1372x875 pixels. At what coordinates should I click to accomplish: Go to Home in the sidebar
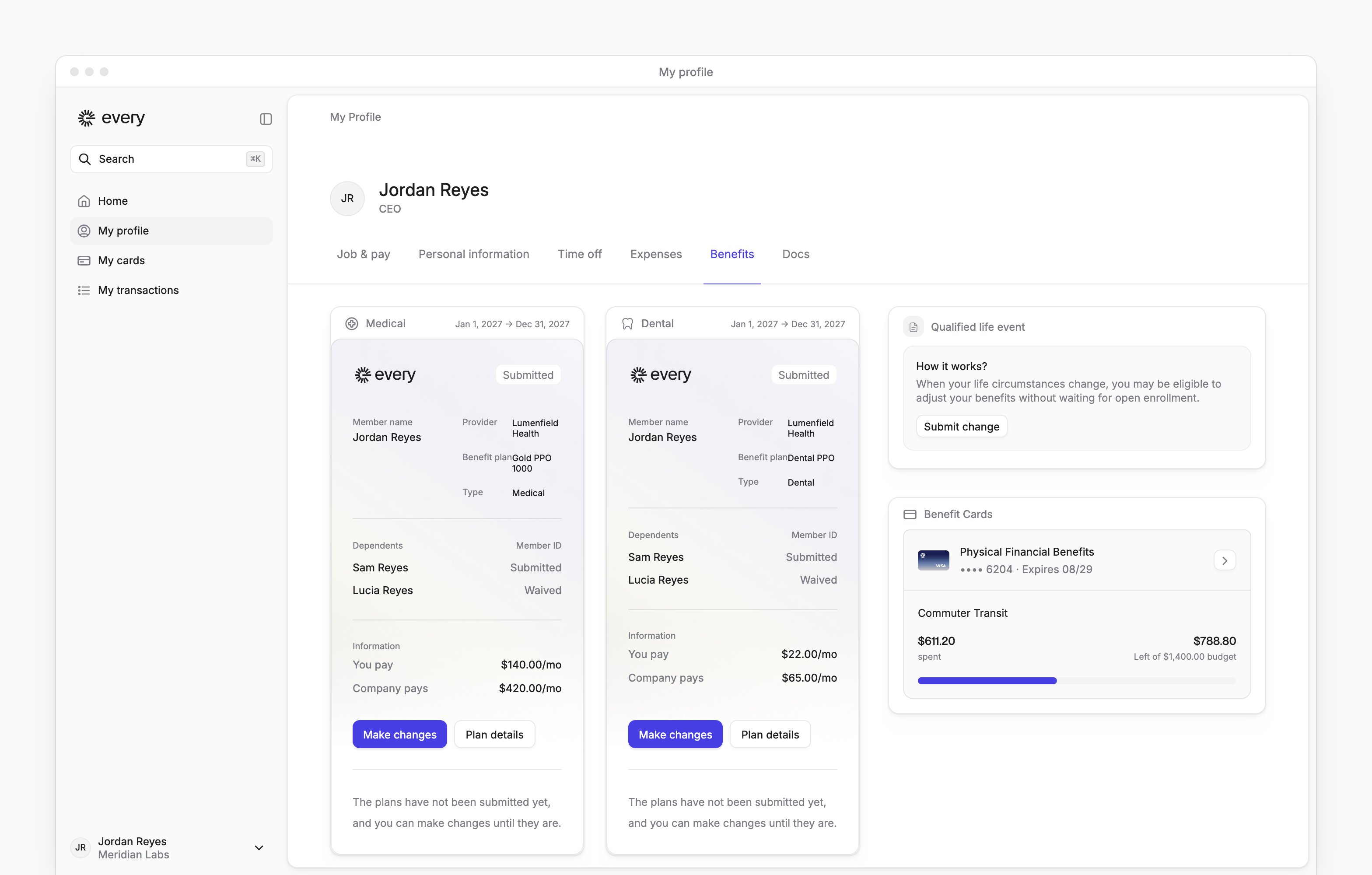point(171,201)
